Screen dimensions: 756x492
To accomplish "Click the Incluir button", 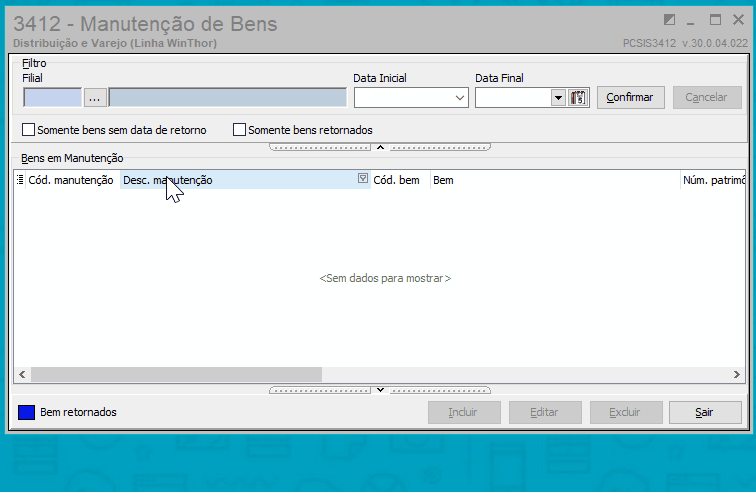I will point(464,412).
